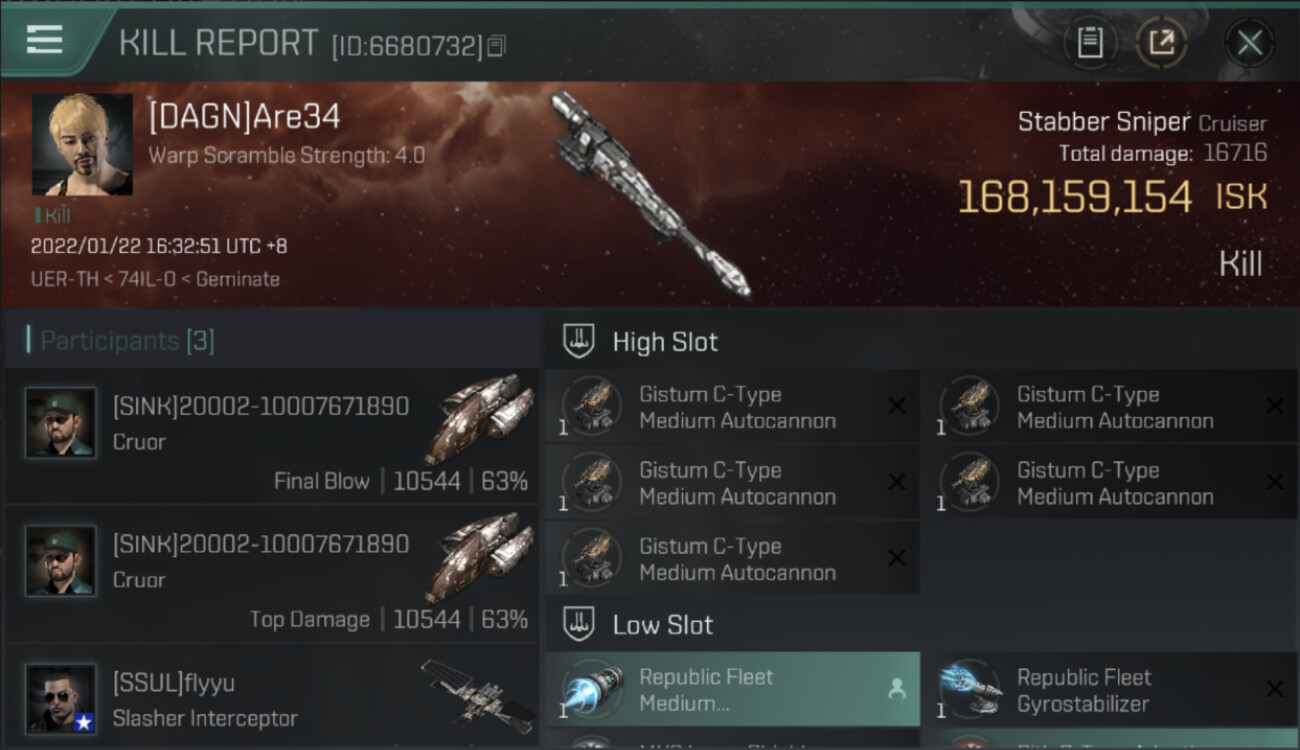1300x750 pixels.
Task: Open the clipboard icon in header
Action: coord(1089,43)
